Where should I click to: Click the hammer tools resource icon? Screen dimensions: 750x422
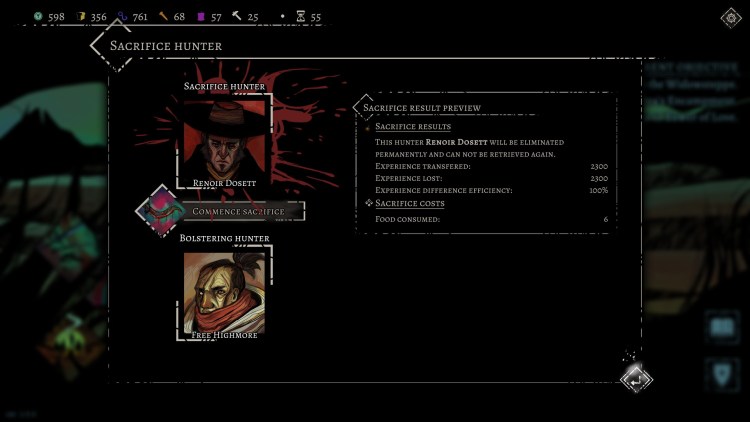pos(237,16)
